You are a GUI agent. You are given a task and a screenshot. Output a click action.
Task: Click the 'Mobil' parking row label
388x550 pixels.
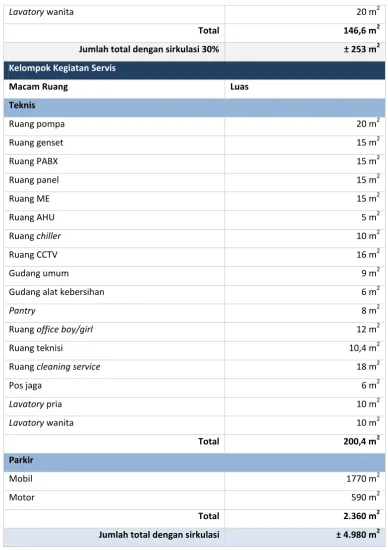click(21, 479)
